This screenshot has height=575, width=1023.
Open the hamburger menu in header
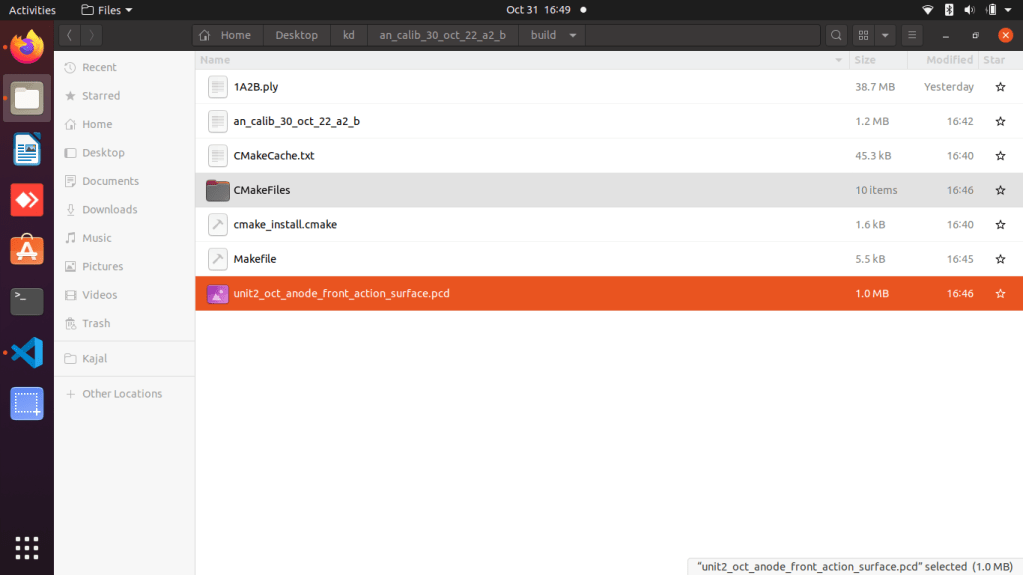(912, 35)
